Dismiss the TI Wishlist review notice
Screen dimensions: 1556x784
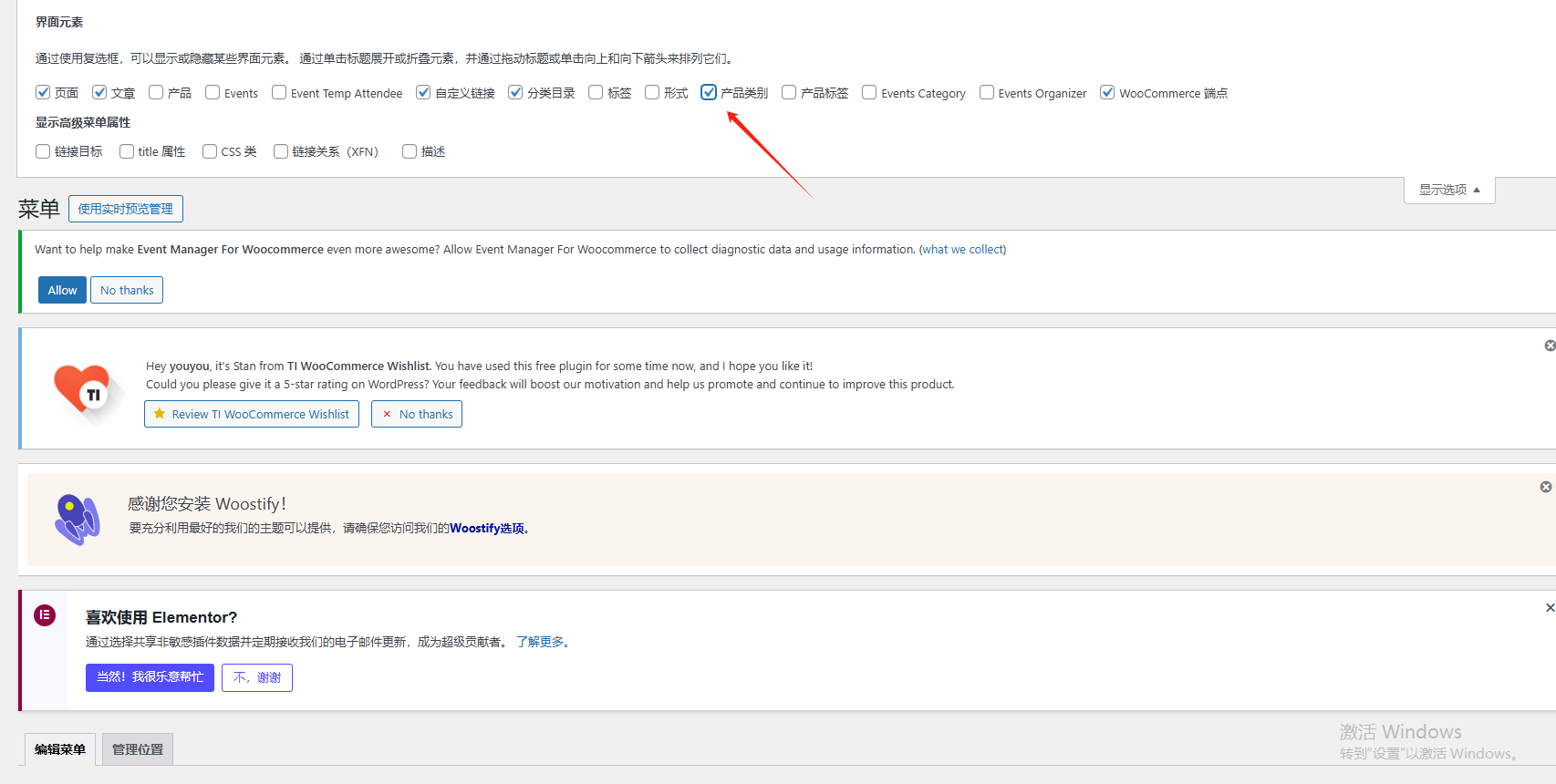(1549, 346)
